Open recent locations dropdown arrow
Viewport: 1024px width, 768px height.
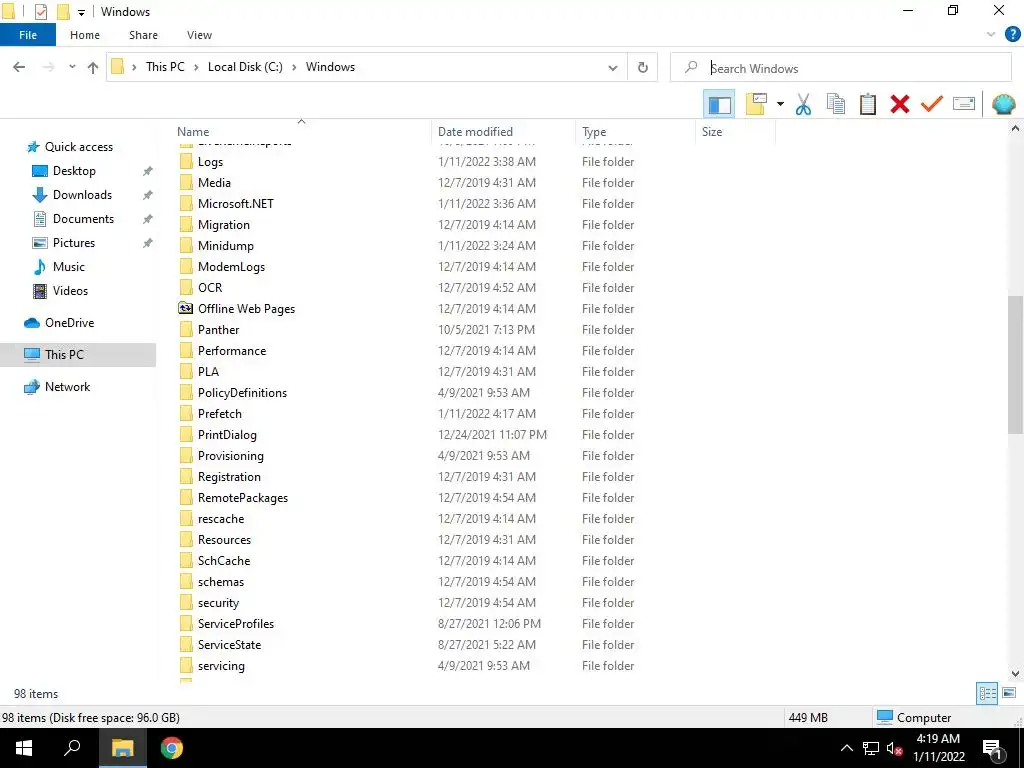(x=72, y=67)
